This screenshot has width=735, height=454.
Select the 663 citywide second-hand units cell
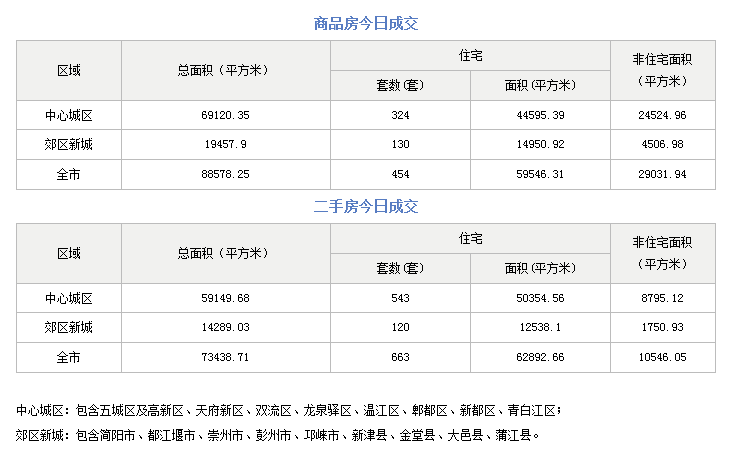(x=400, y=357)
